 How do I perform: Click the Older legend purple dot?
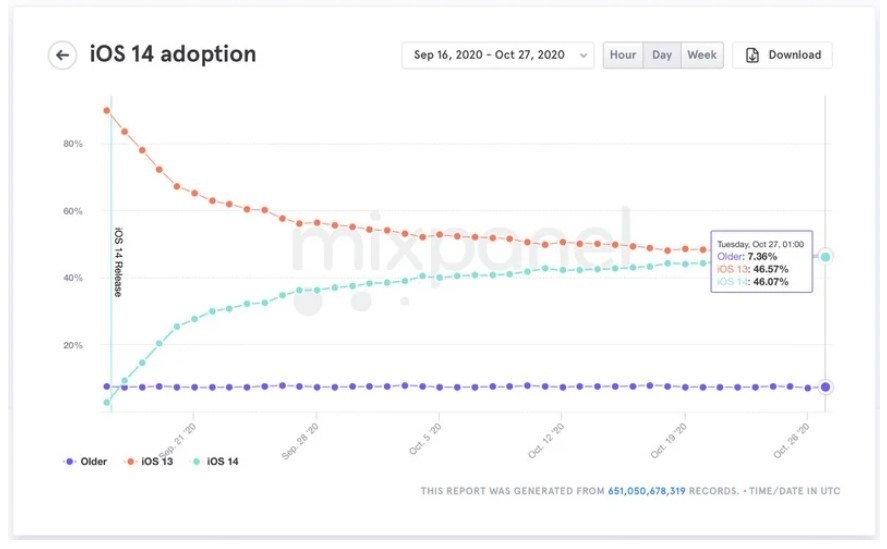click(x=68, y=461)
